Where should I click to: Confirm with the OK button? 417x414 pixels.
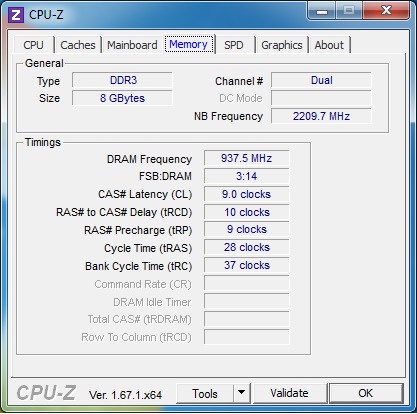click(366, 393)
